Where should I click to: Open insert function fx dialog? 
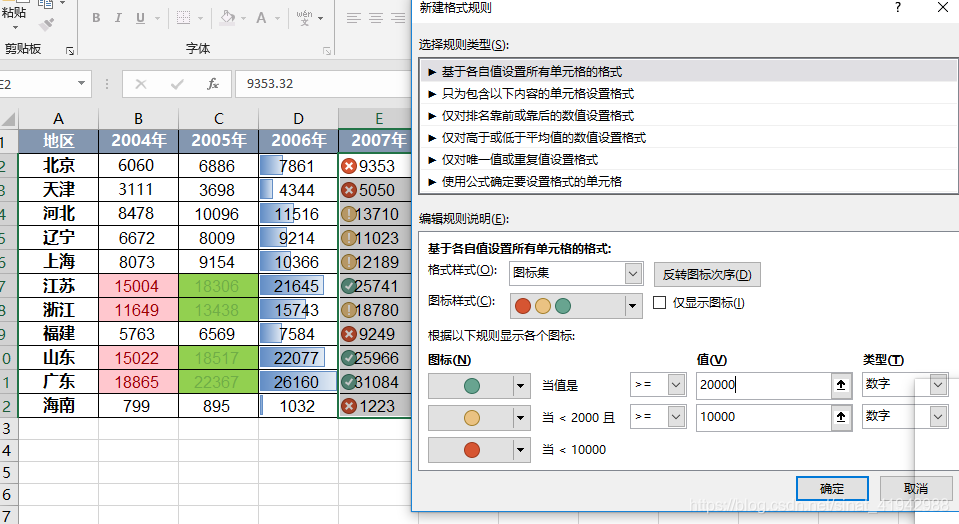pyautogui.click(x=213, y=84)
